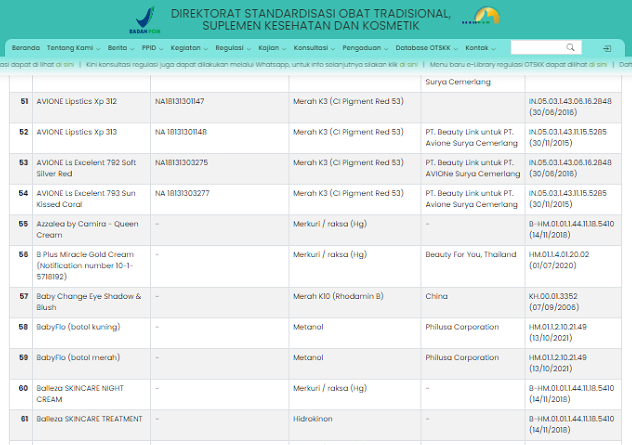The image size is (632, 445).
Task: Select 'BabyFlo (botol kuning)' row name
Action: point(78,327)
